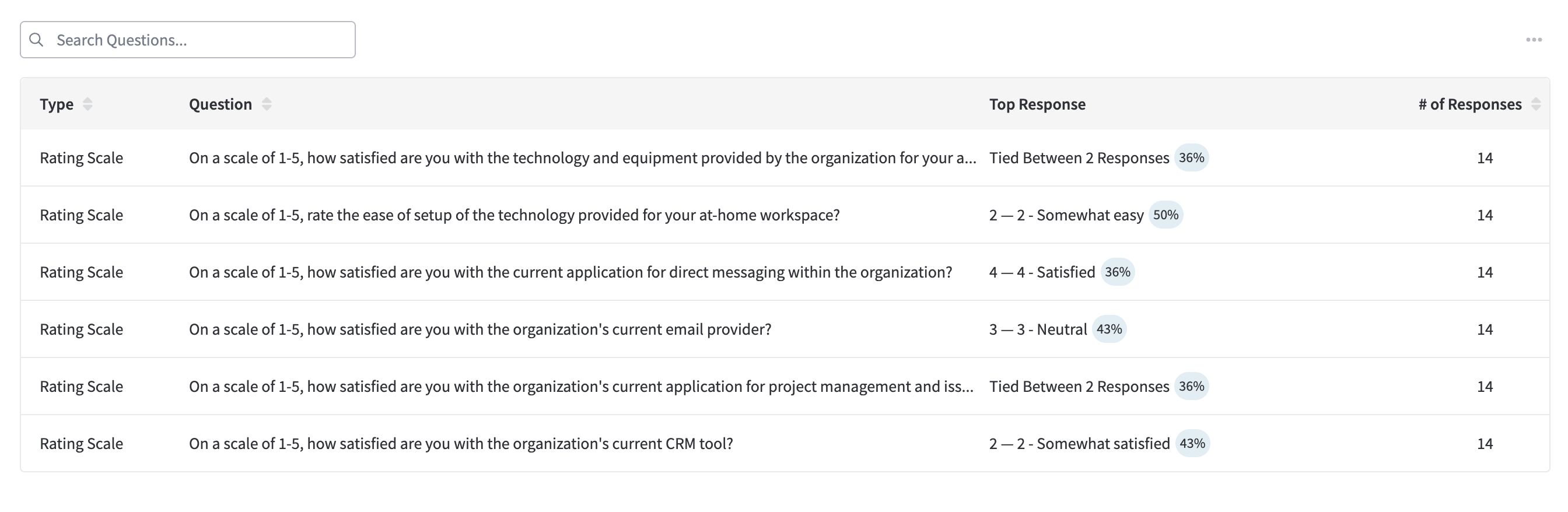
Task: Click the Question column header label
Action: coord(220,104)
